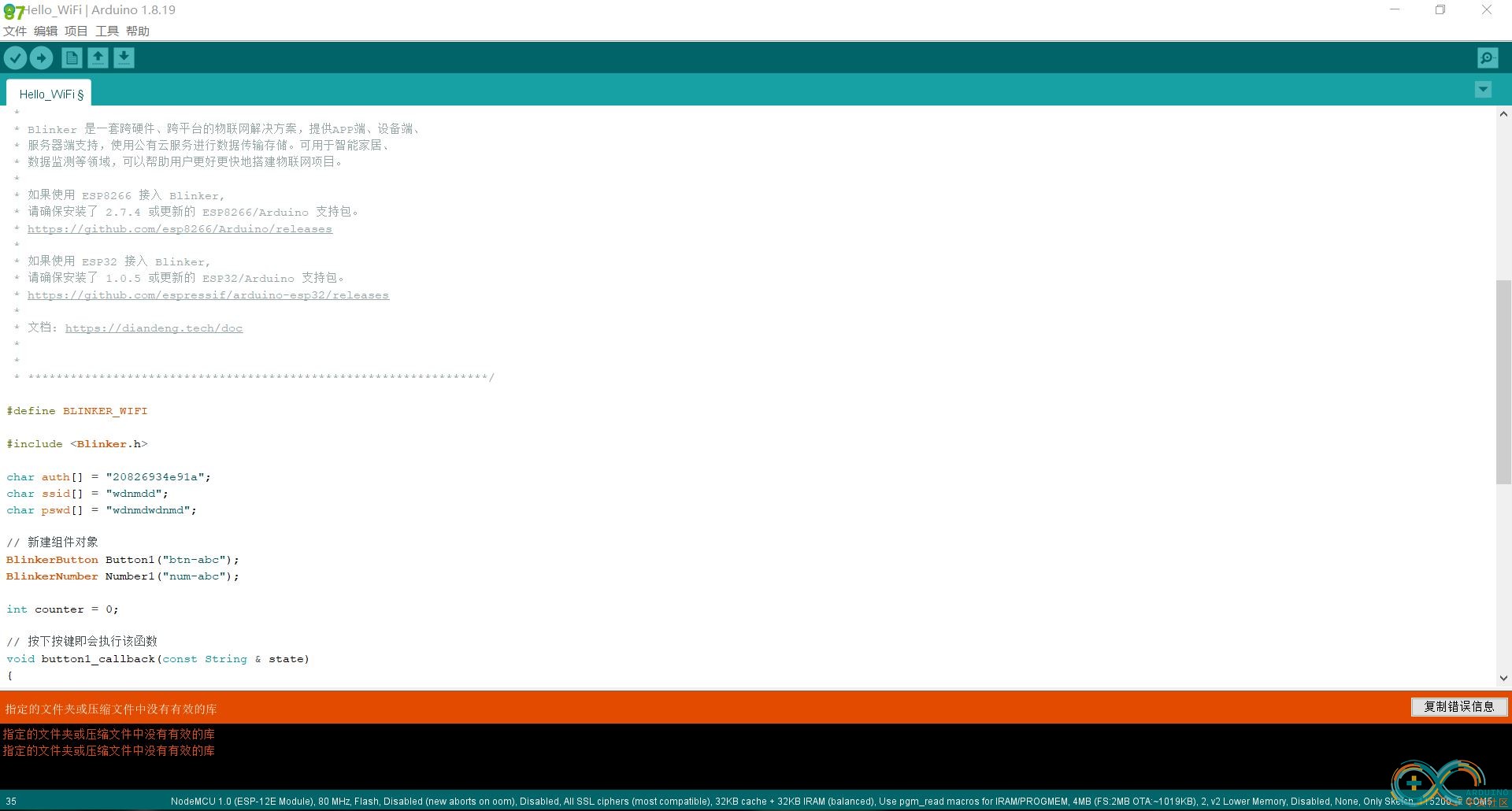Screen dimensions: 1512x811
Task: Open the 帮助 menu
Action: [x=138, y=31]
